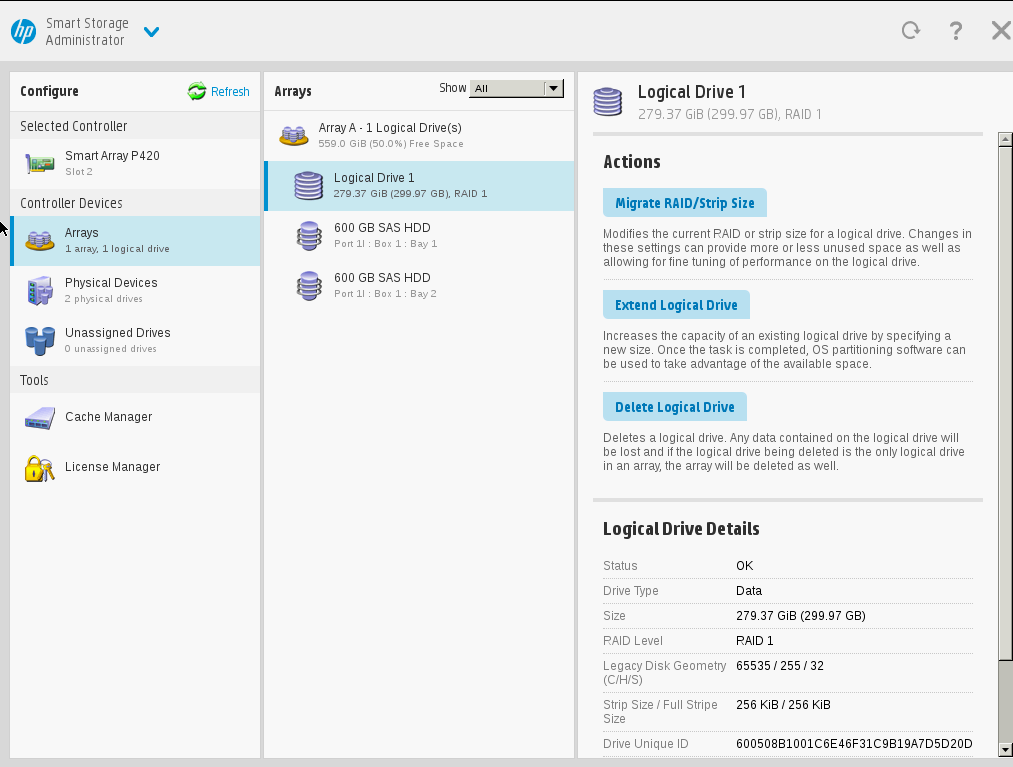Click the Array A icon
1013x767 pixels.
pyautogui.click(x=293, y=136)
